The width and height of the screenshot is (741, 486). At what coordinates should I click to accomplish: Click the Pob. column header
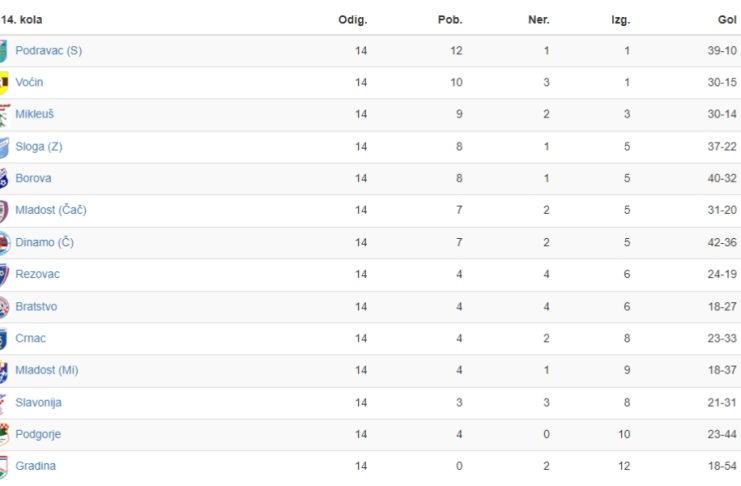pos(450,20)
